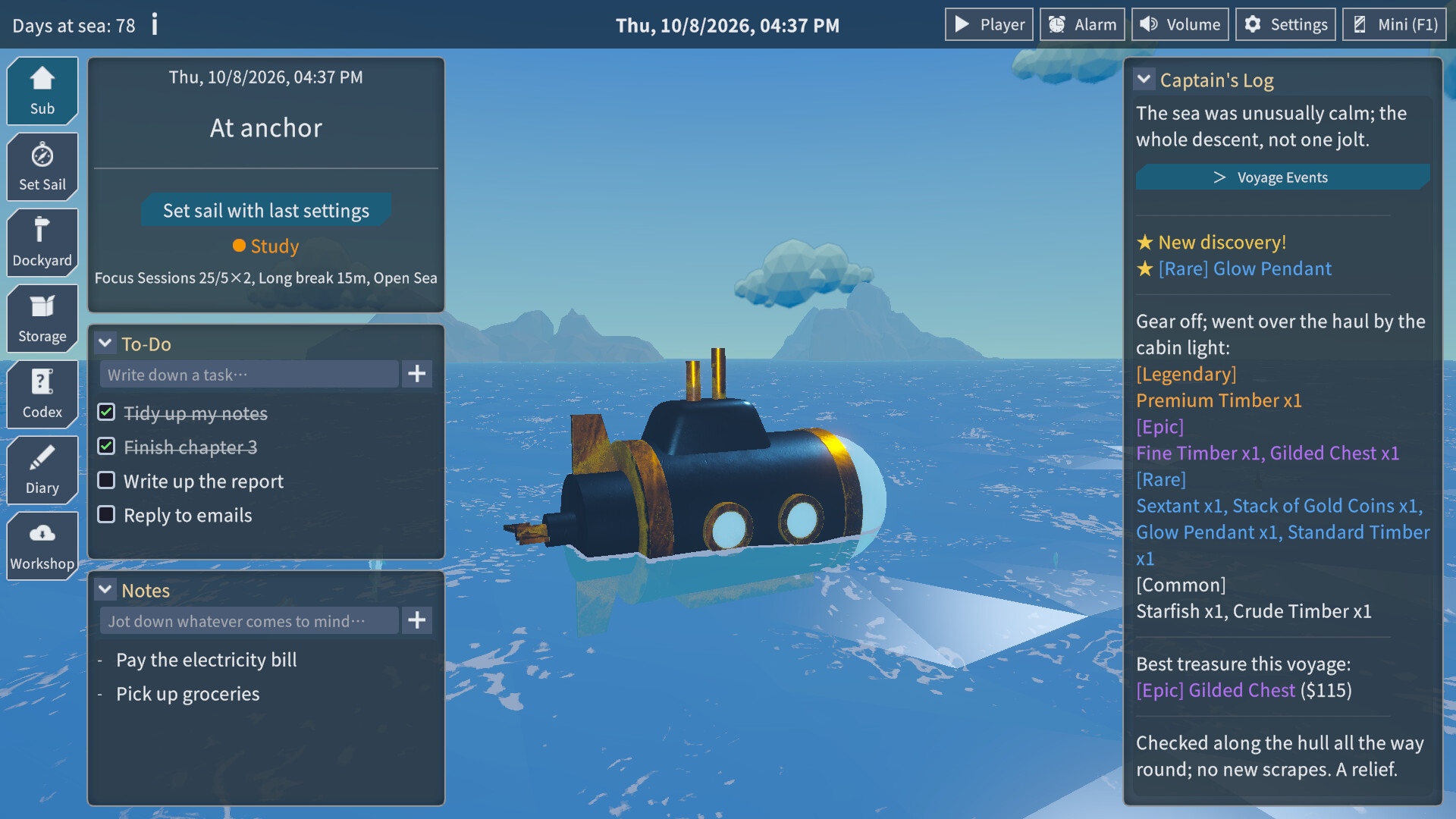This screenshot has width=1456, height=819.
Task: Click the Premium Timber x1 entry
Action: pyautogui.click(x=1219, y=400)
